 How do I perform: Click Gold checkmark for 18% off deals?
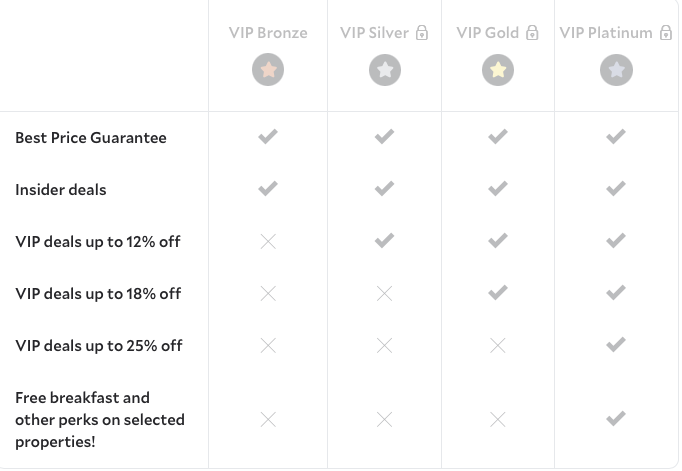click(498, 293)
